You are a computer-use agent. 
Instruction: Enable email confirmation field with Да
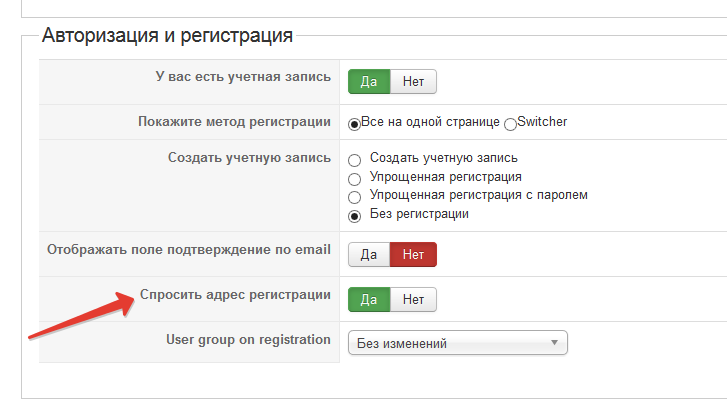click(368, 254)
